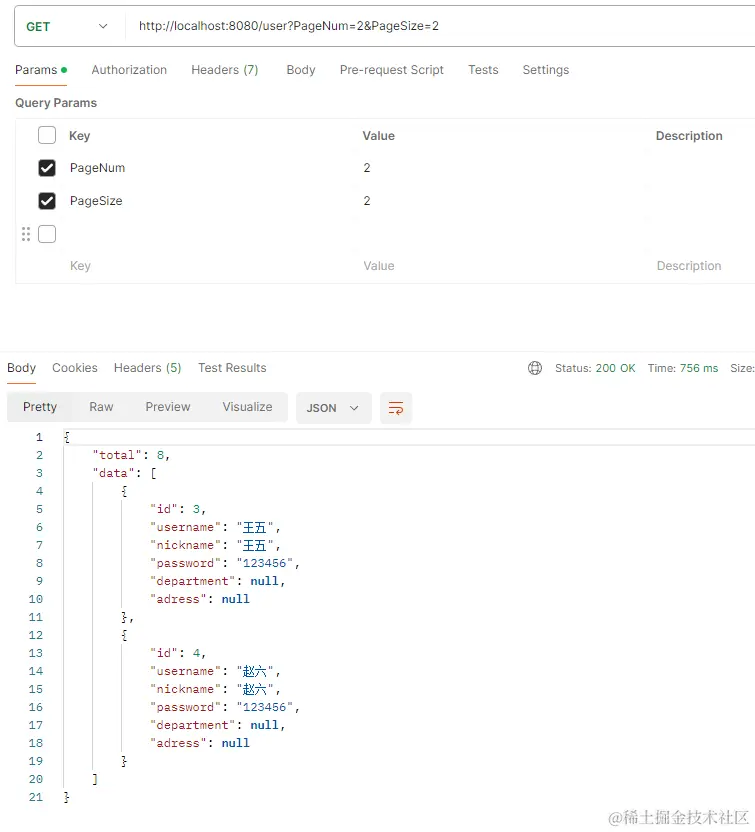
Task: Open the JSON format dropdown
Action: click(x=333, y=408)
